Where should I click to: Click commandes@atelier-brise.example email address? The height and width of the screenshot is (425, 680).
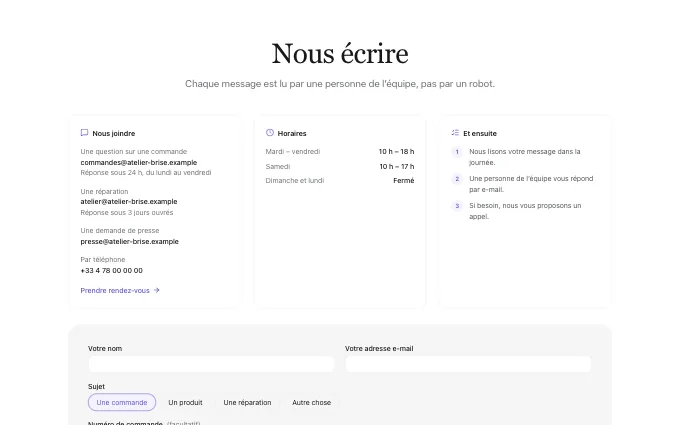[x=139, y=163]
